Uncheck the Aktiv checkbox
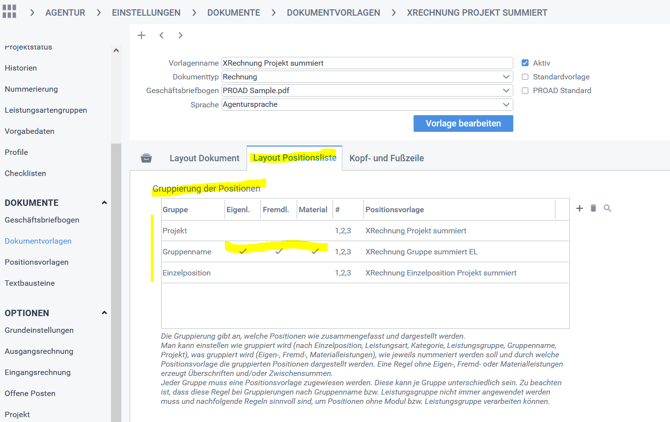The height and width of the screenshot is (422, 670). [525, 63]
